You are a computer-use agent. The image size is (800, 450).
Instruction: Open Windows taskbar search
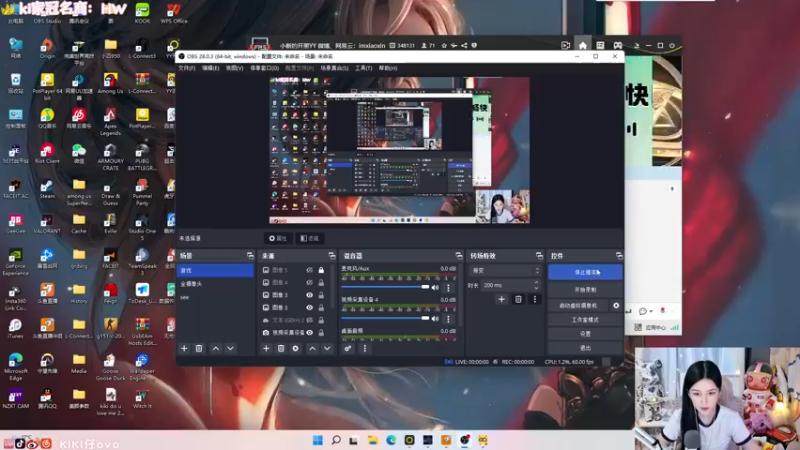(336, 440)
